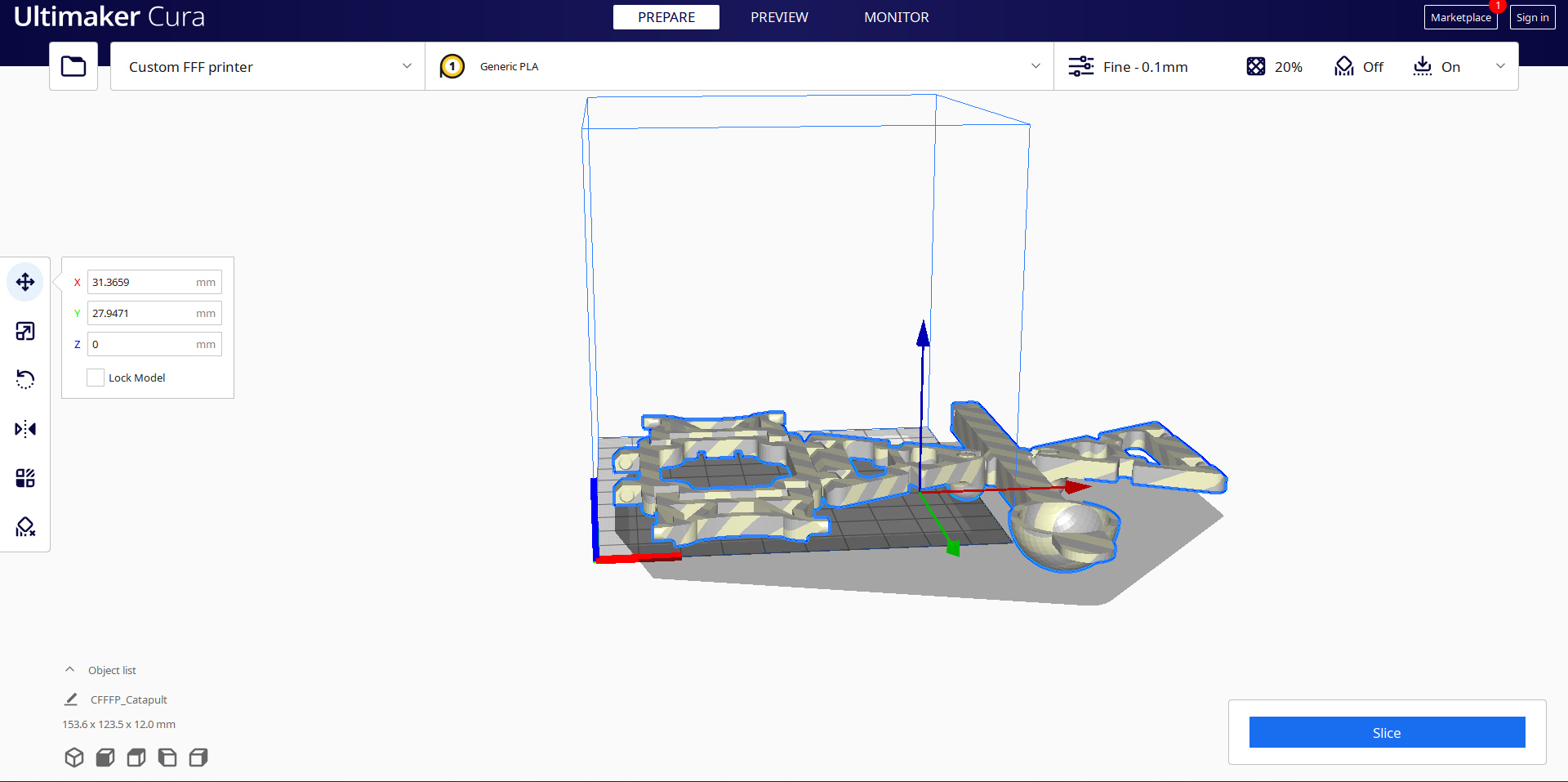
Task: Select the Mirror tool icon
Action: [x=25, y=429]
